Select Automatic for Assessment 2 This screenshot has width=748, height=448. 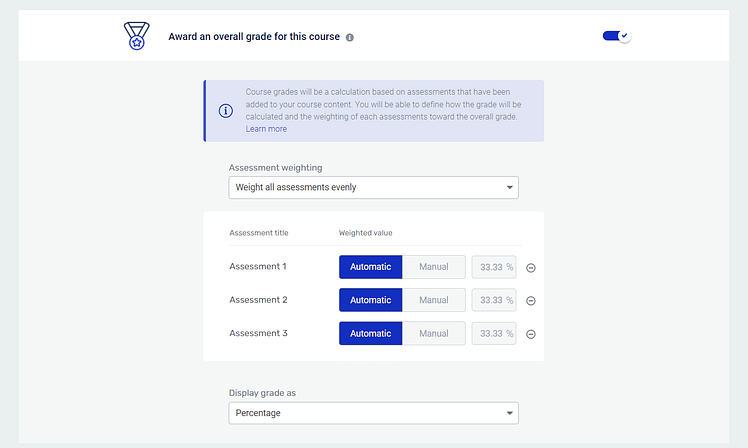tap(370, 300)
